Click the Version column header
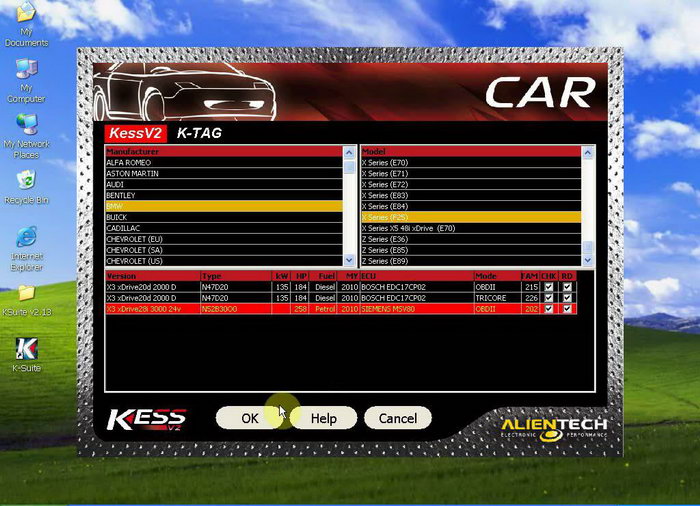Screen dimensions: 700x506 coord(153,276)
